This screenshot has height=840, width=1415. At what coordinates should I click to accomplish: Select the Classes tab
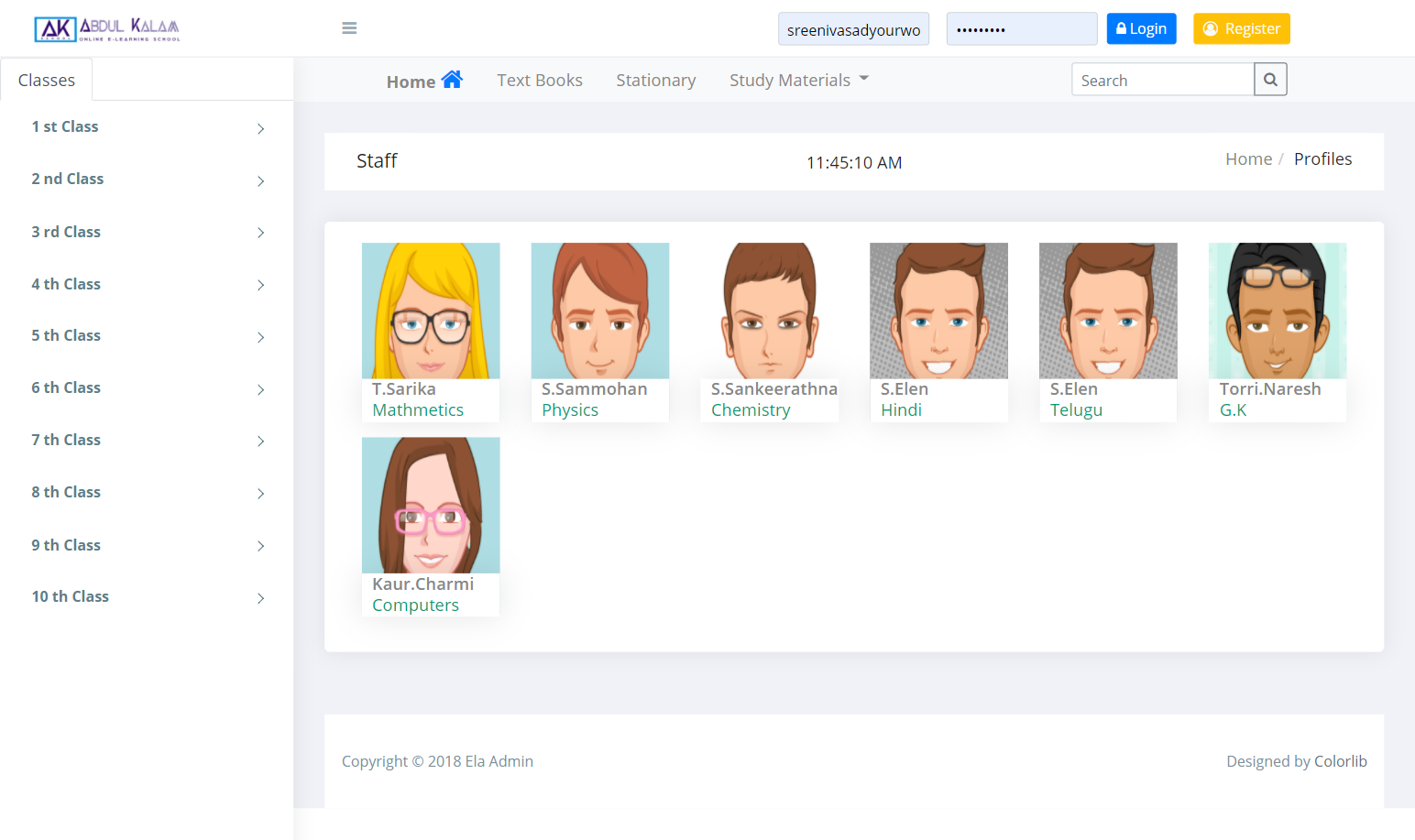tap(47, 81)
